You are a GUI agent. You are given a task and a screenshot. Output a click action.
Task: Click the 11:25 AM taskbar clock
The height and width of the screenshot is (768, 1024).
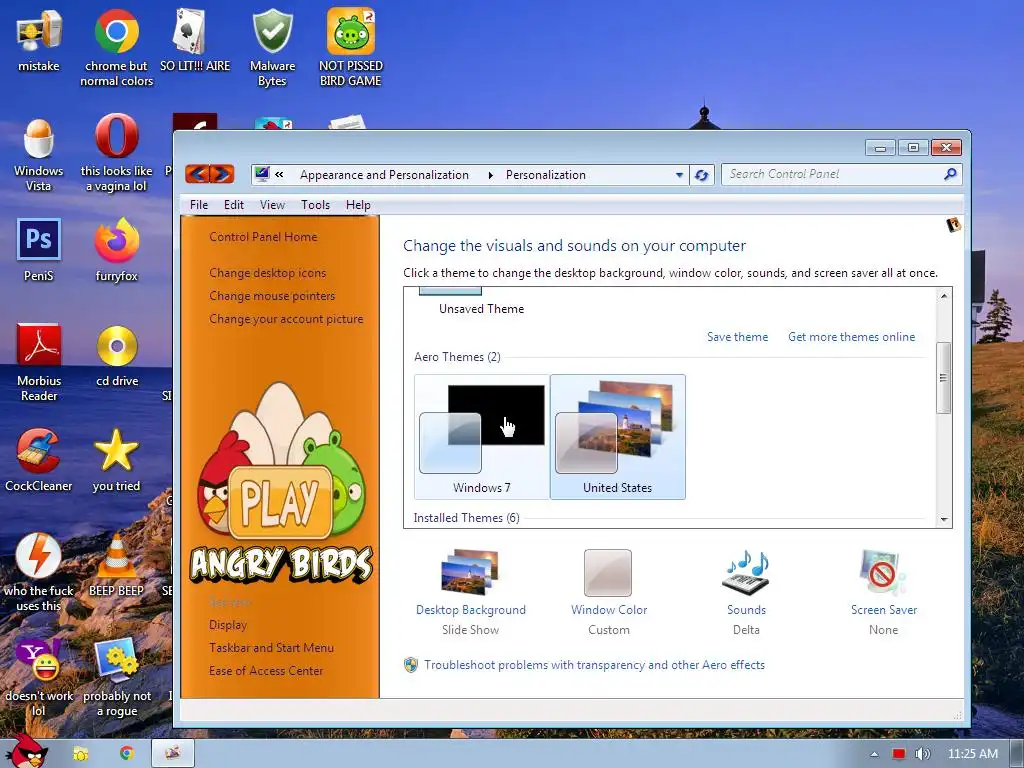pyautogui.click(x=973, y=754)
